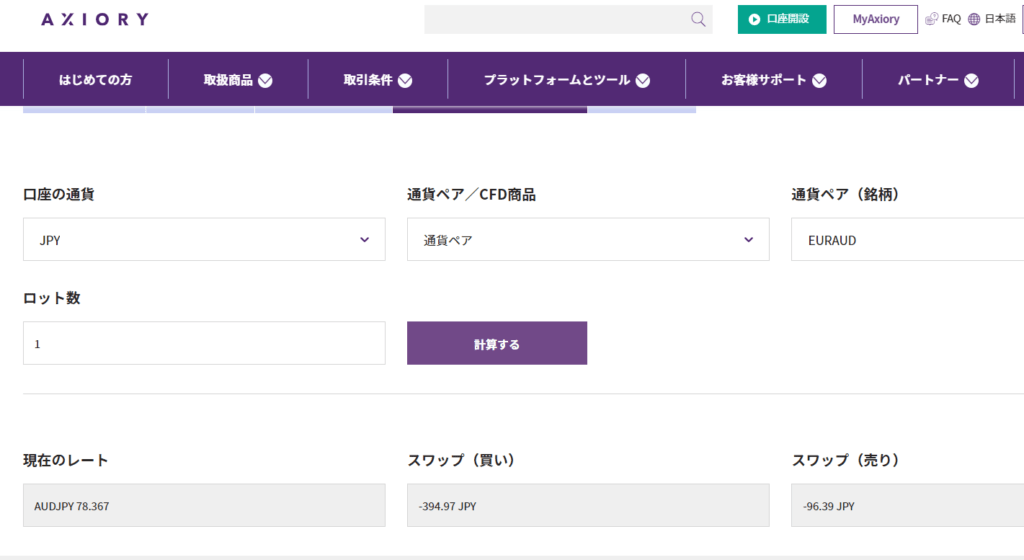
Task: Click the chevron icon beside 取引条件
Action: [x=405, y=81]
